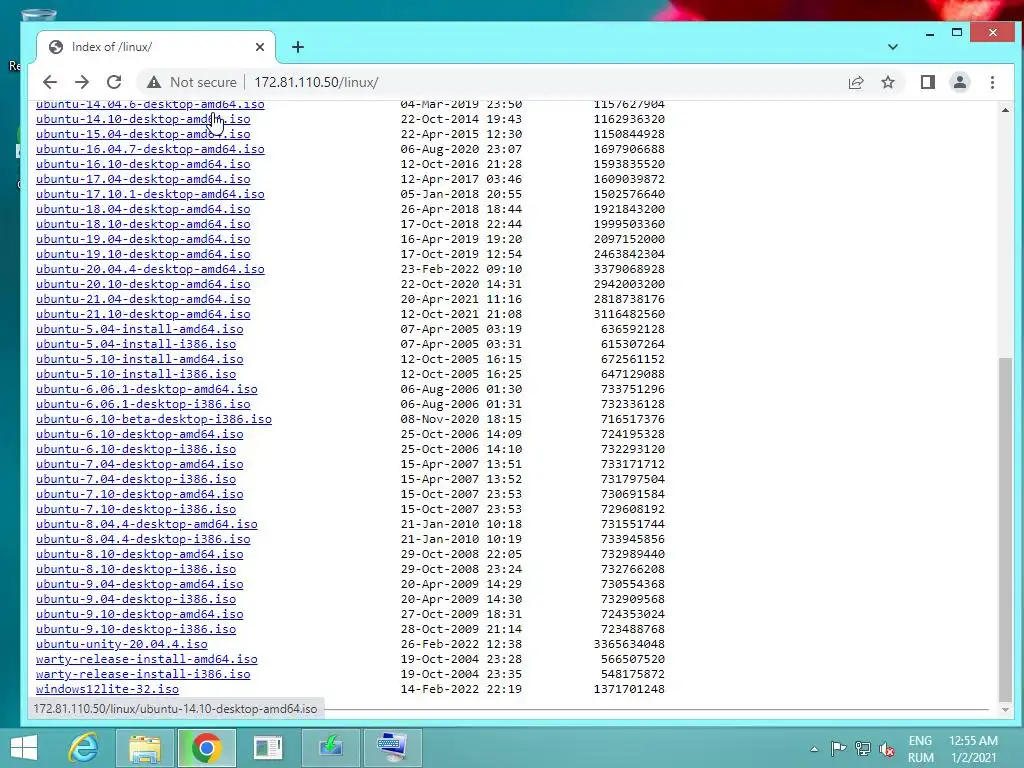Click ubuntu-unity-20.04.4.iso link
This screenshot has height=768, width=1024.
tap(121, 645)
